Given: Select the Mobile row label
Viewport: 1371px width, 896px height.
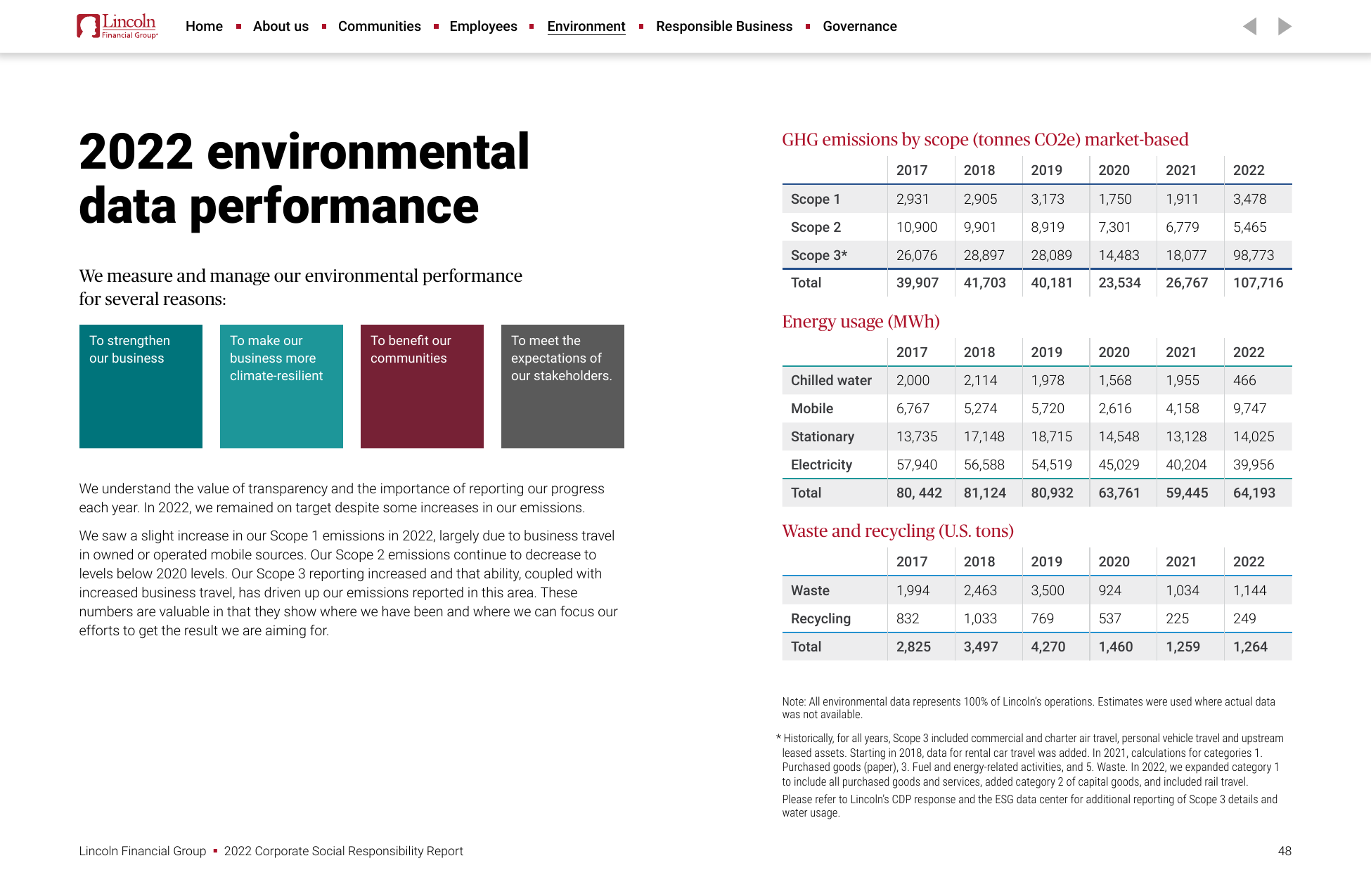Looking at the screenshot, I should tap(812, 408).
